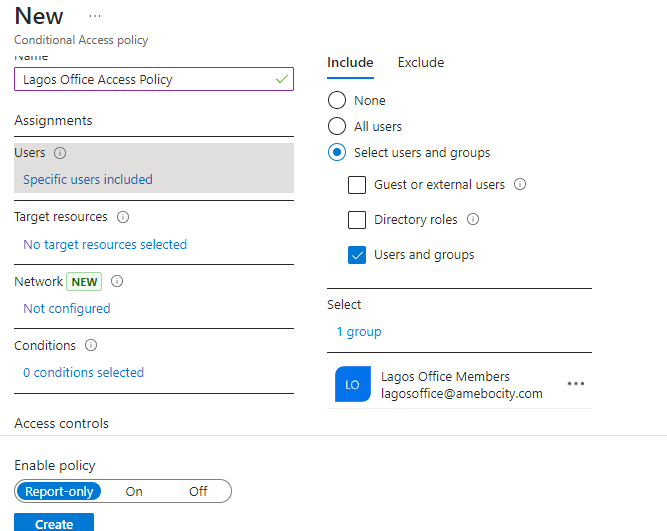This screenshot has height=531, width=667.
Task: Uncheck the Users and groups checkbox
Action: click(357, 255)
